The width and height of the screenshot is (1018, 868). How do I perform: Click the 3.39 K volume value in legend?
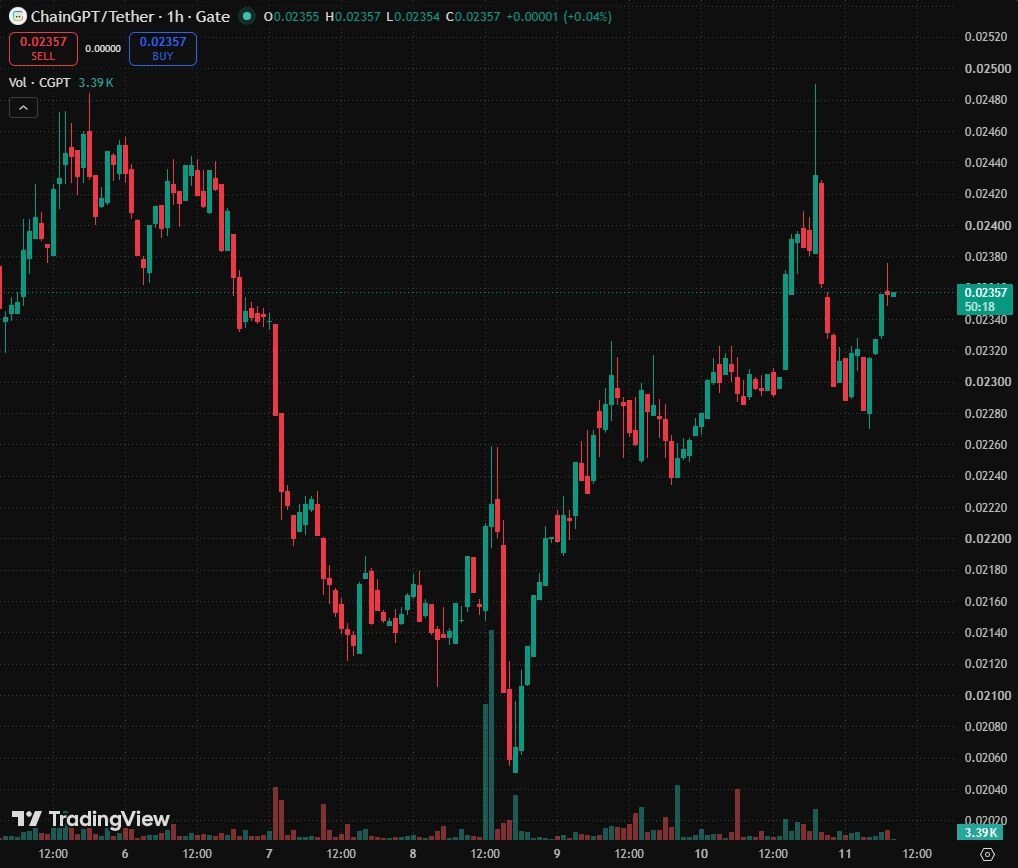(96, 82)
